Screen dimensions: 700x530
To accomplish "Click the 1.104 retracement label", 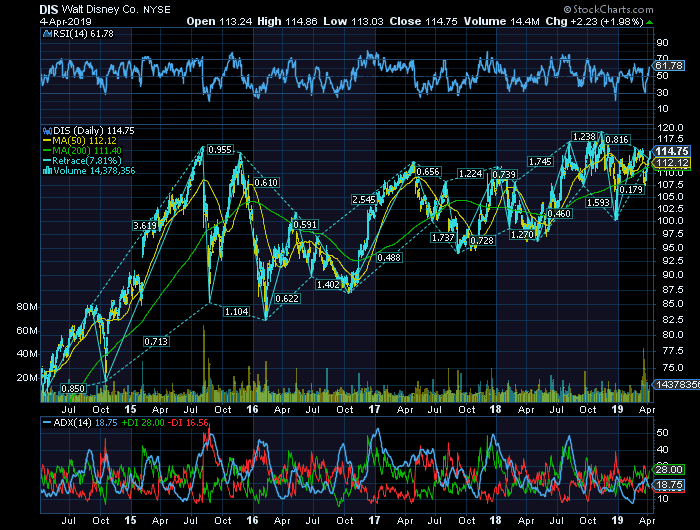I will (236, 311).
